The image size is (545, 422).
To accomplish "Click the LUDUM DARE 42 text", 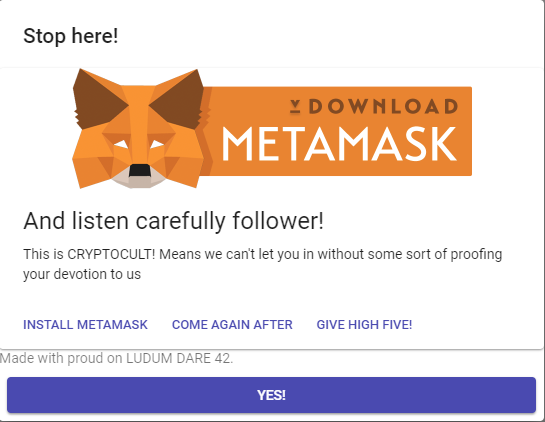I will click(179, 358).
